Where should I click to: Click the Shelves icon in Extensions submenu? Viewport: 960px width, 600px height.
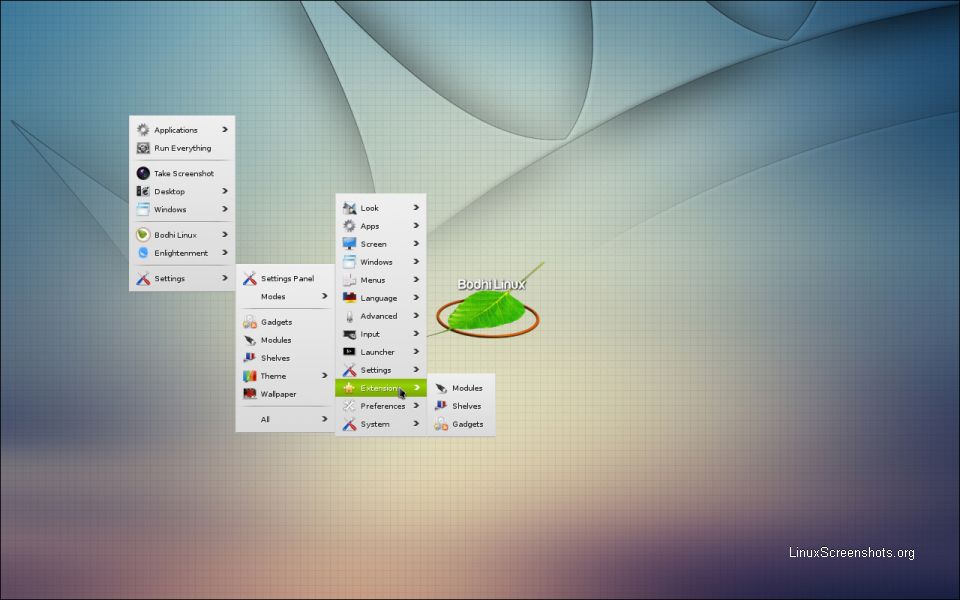point(441,406)
